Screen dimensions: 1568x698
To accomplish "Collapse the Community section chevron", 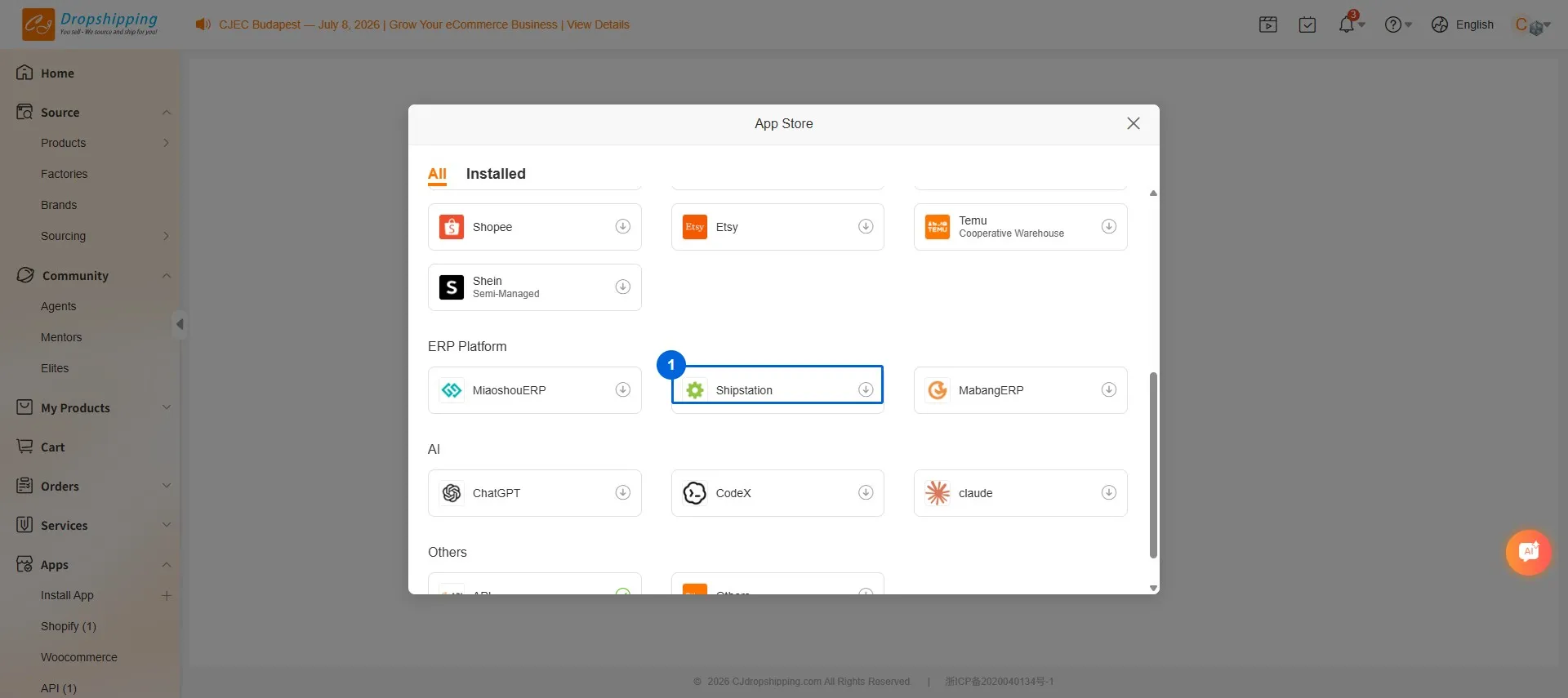I will [166, 275].
